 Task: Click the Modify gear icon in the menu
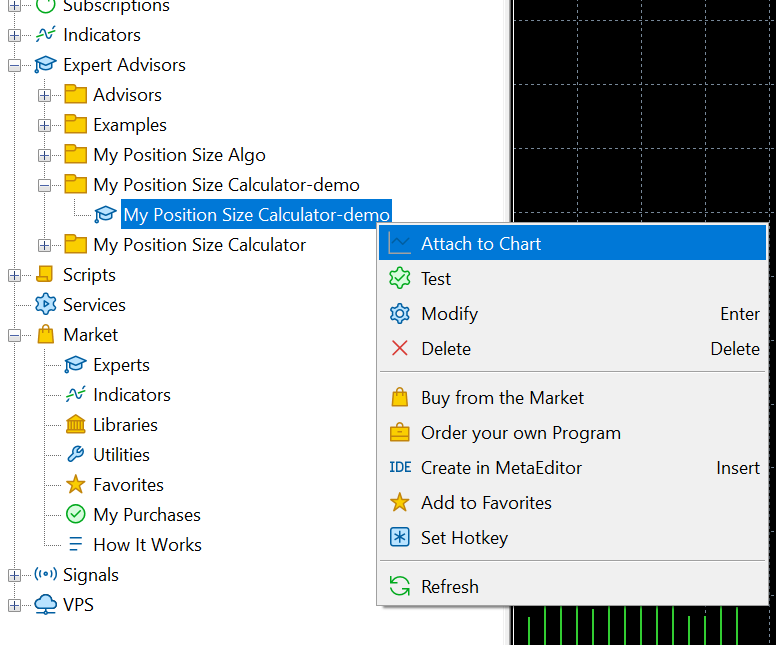[400, 313]
